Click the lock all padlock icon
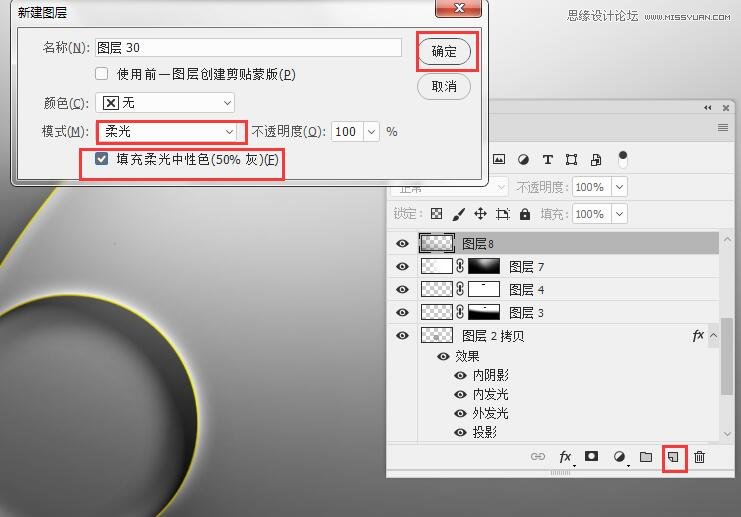Screen dimensions: 741x517 pyautogui.click(x=525, y=214)
